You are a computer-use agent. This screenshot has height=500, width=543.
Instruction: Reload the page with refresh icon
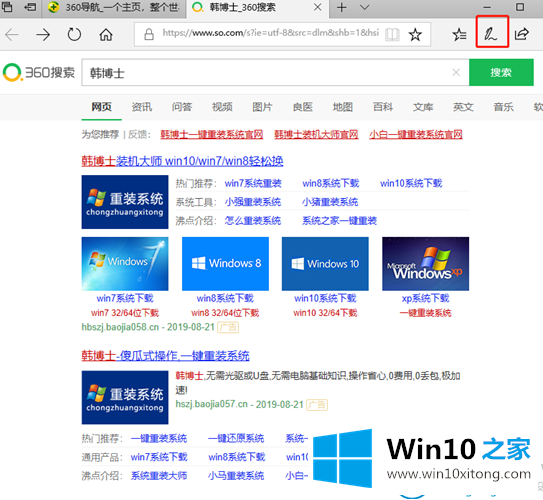pos(74,35)
